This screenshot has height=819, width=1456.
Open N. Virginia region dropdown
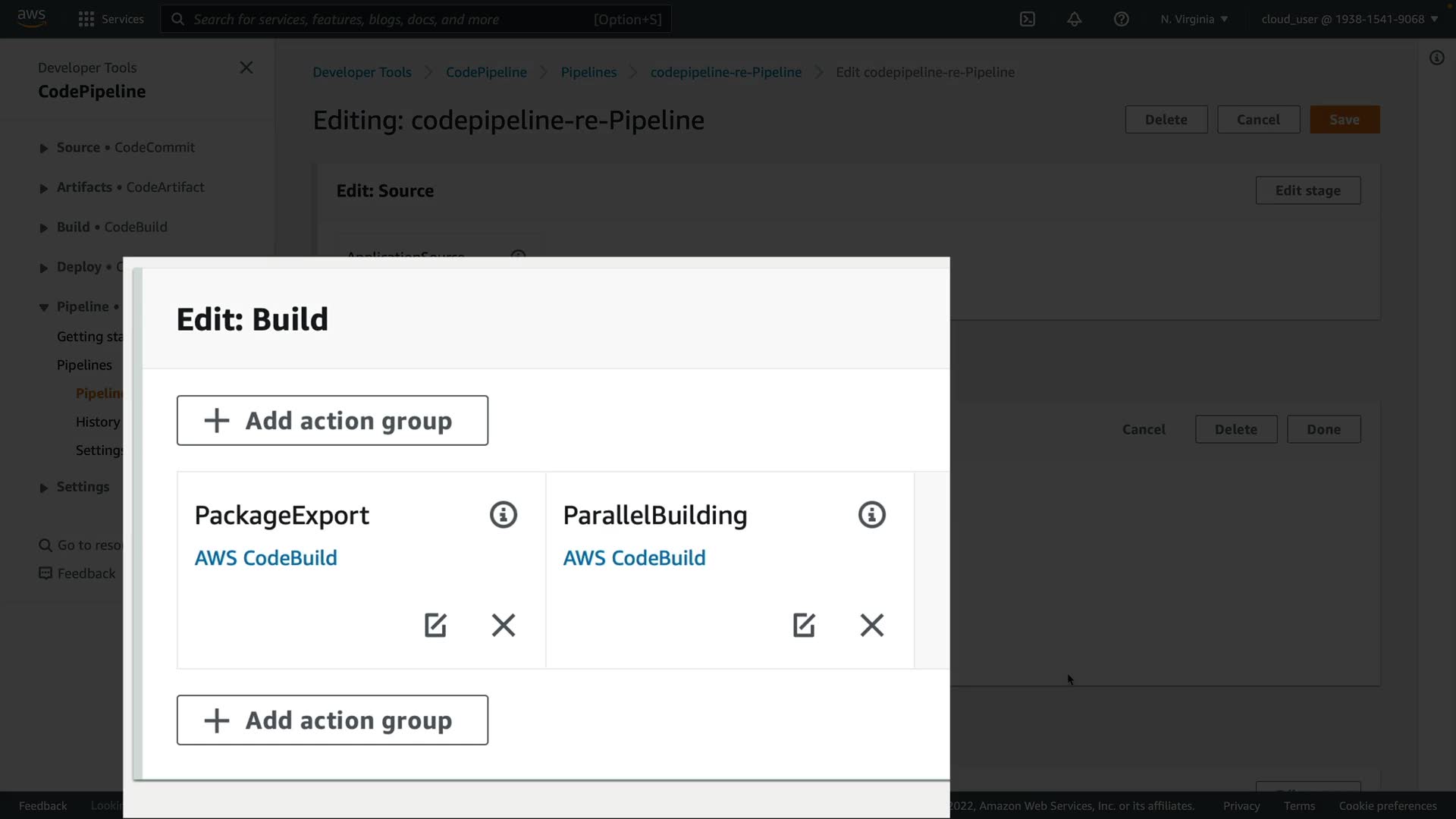[x=1194, y=19]
